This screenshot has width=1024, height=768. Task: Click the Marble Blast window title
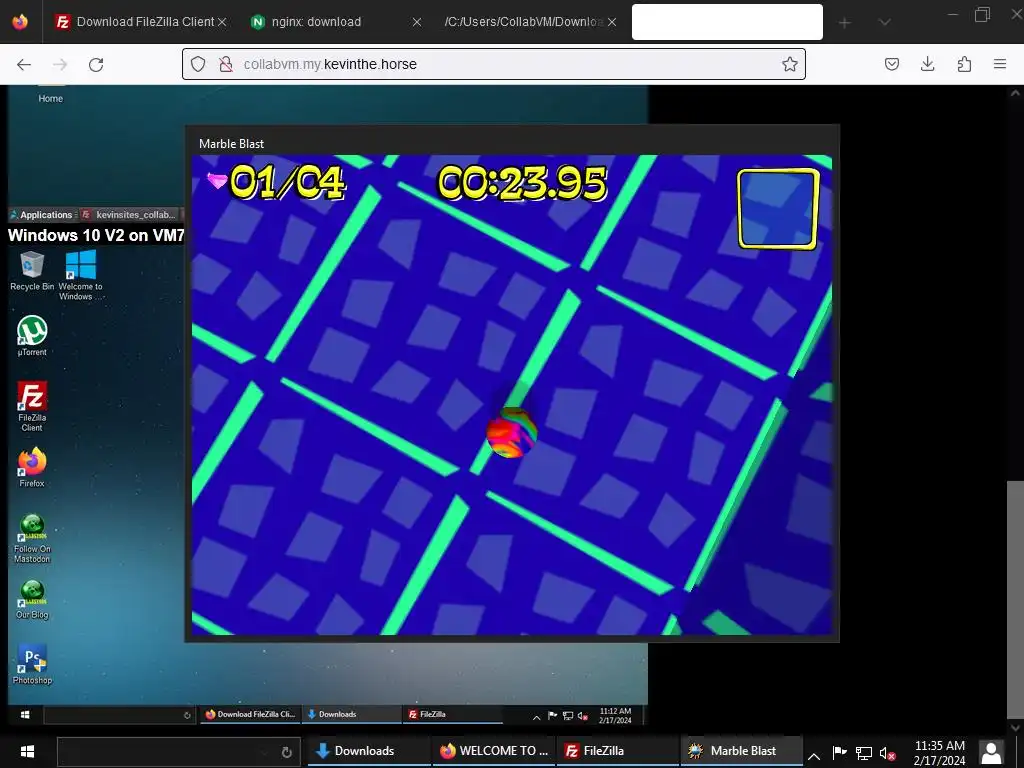coord(231,144)
